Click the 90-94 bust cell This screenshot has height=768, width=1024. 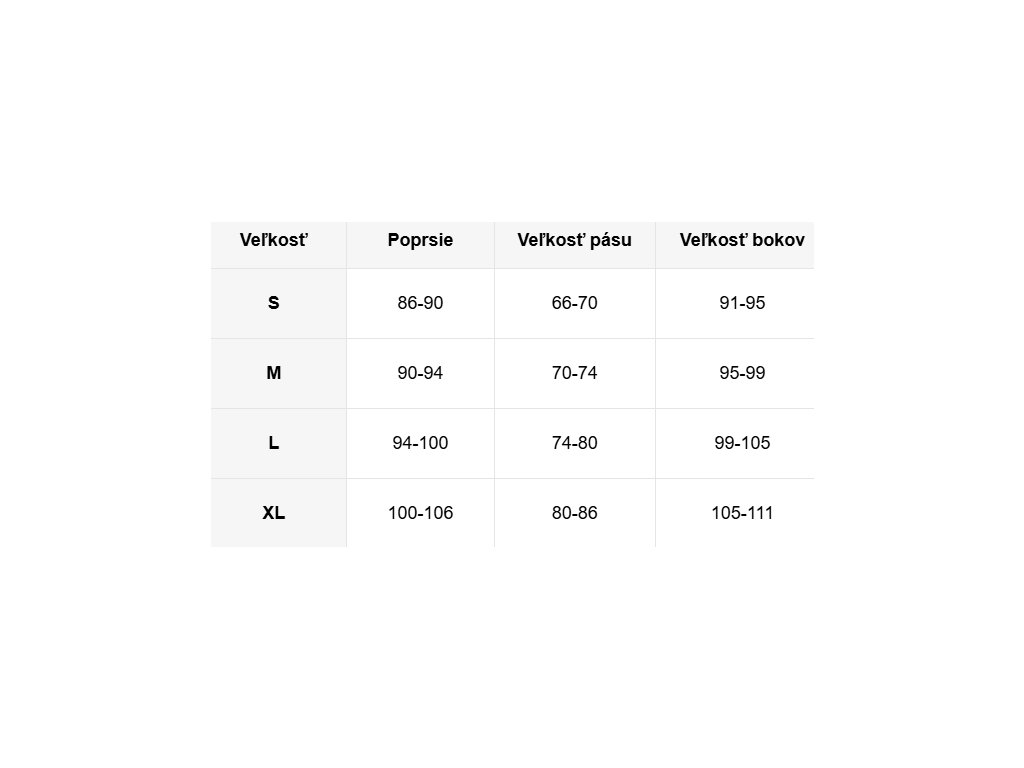click(420, 373)
